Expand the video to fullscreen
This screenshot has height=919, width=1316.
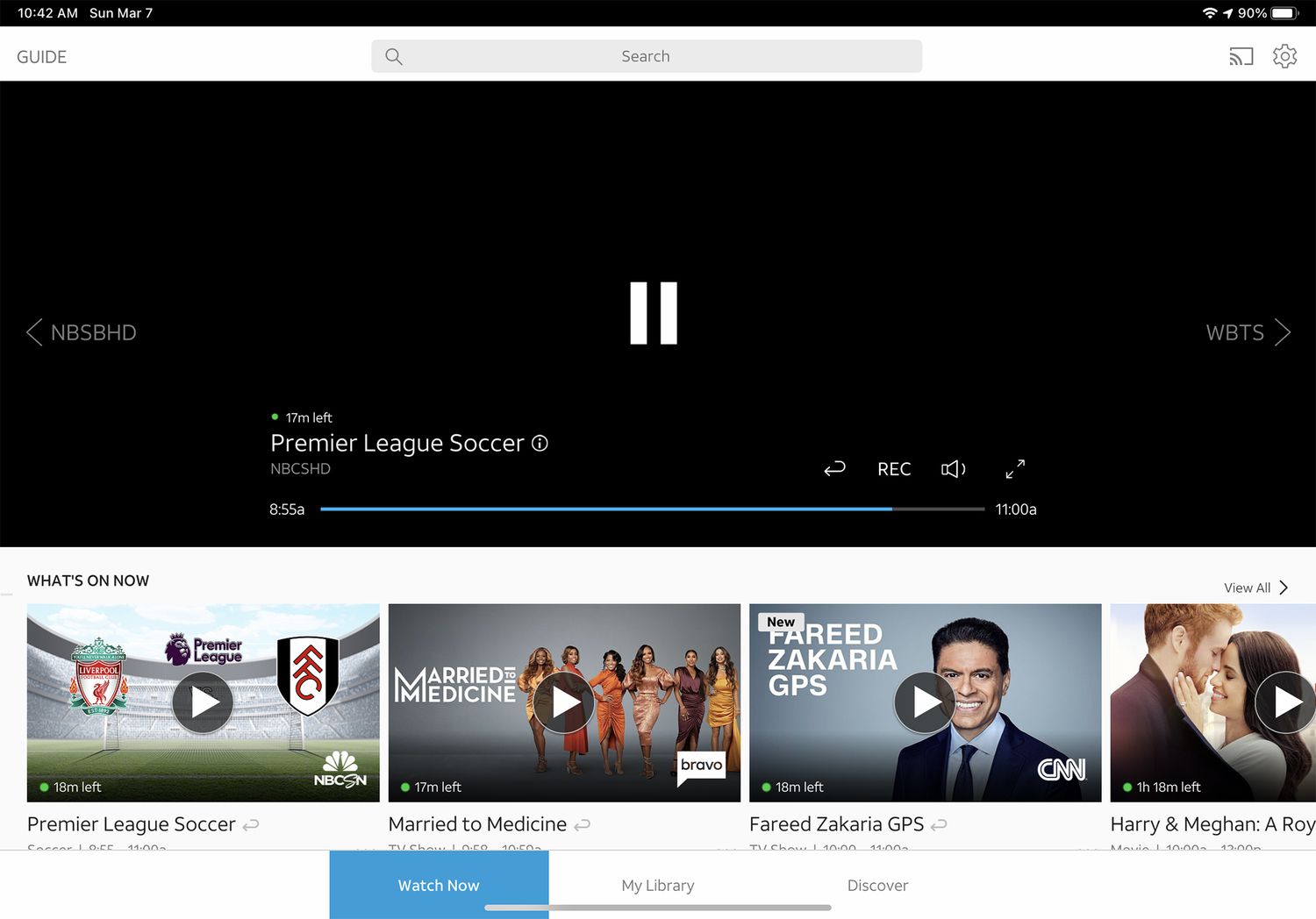click(1015, 469)
